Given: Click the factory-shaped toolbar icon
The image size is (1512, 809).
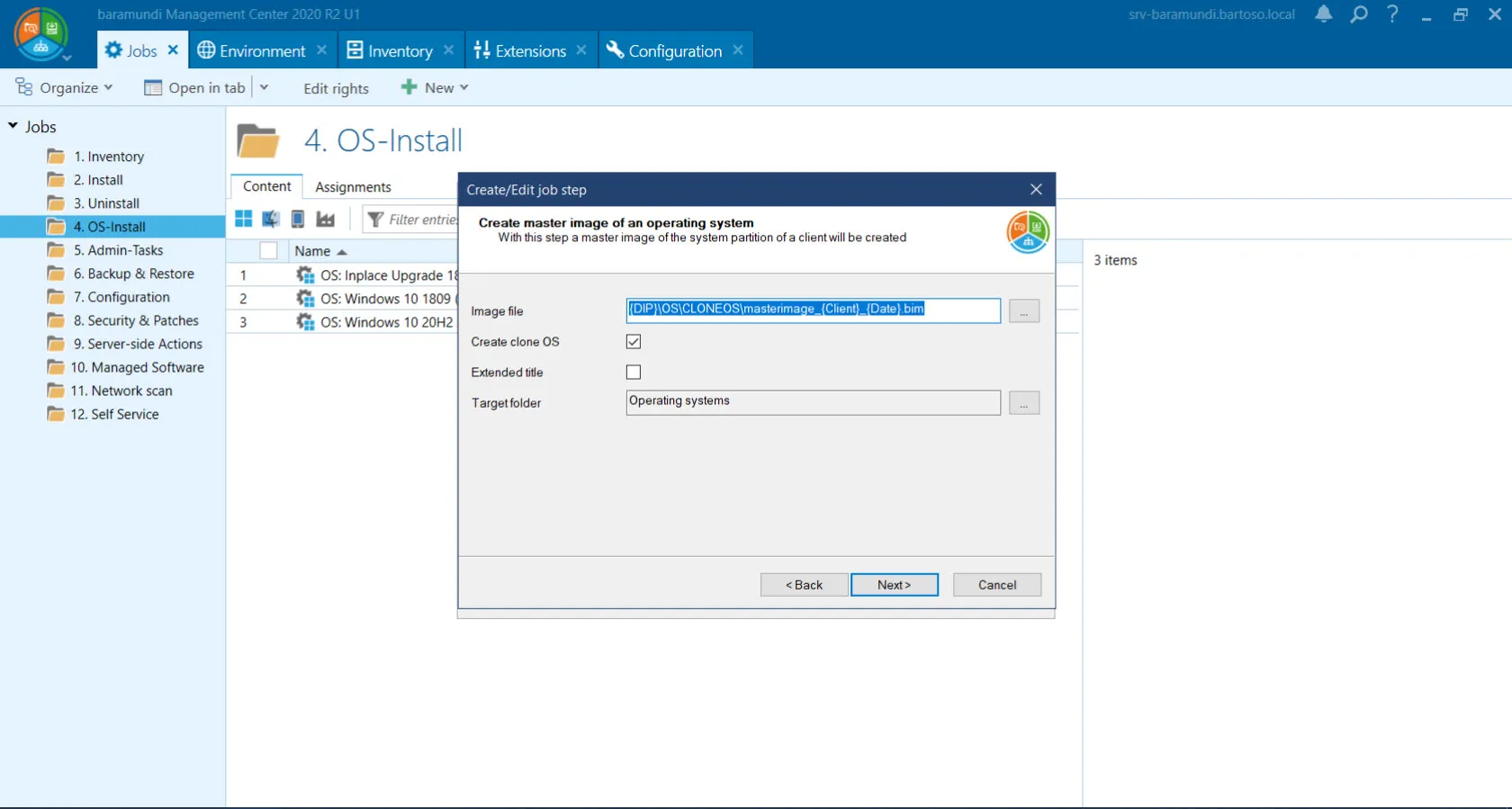Looking at the screenshot, I should pyautogui.click(x=326, y=219).
